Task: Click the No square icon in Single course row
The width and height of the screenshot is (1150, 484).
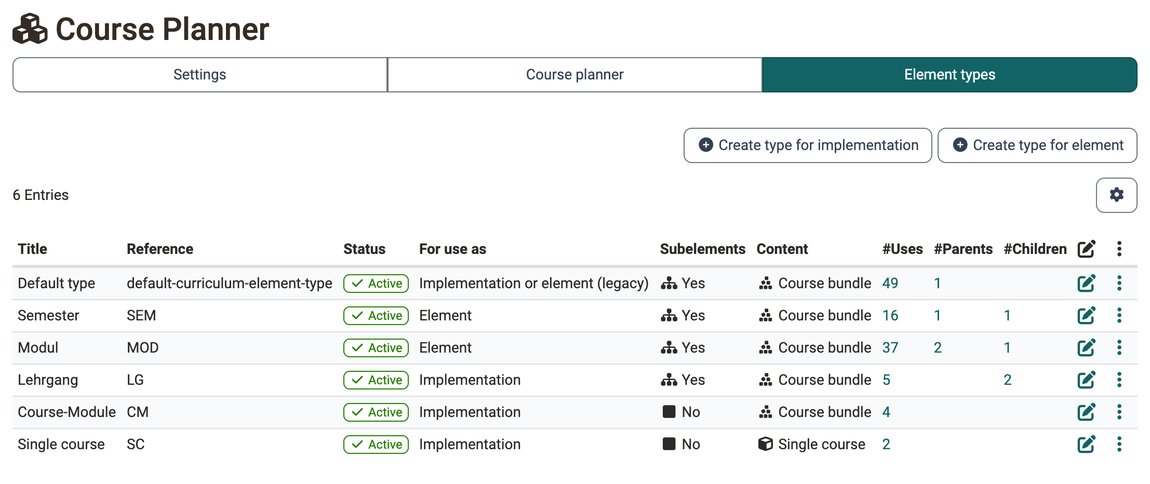Action: coord(669,444)
